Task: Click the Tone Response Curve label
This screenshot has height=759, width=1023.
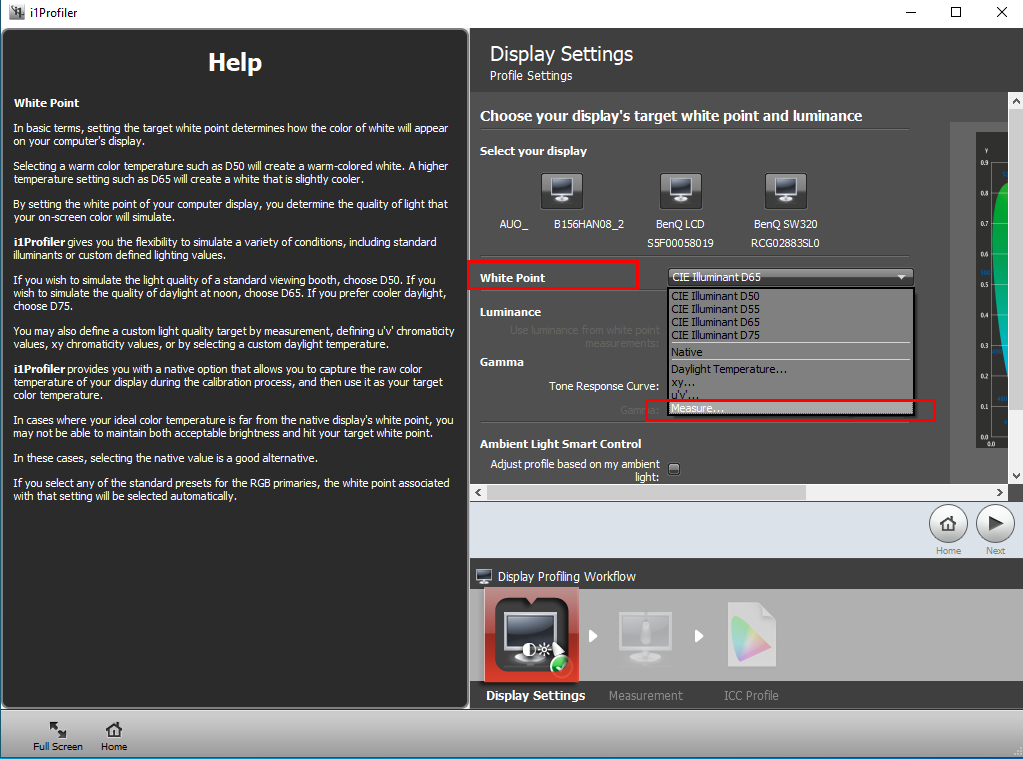Action: pyautogui.click(x=604, y=386)
